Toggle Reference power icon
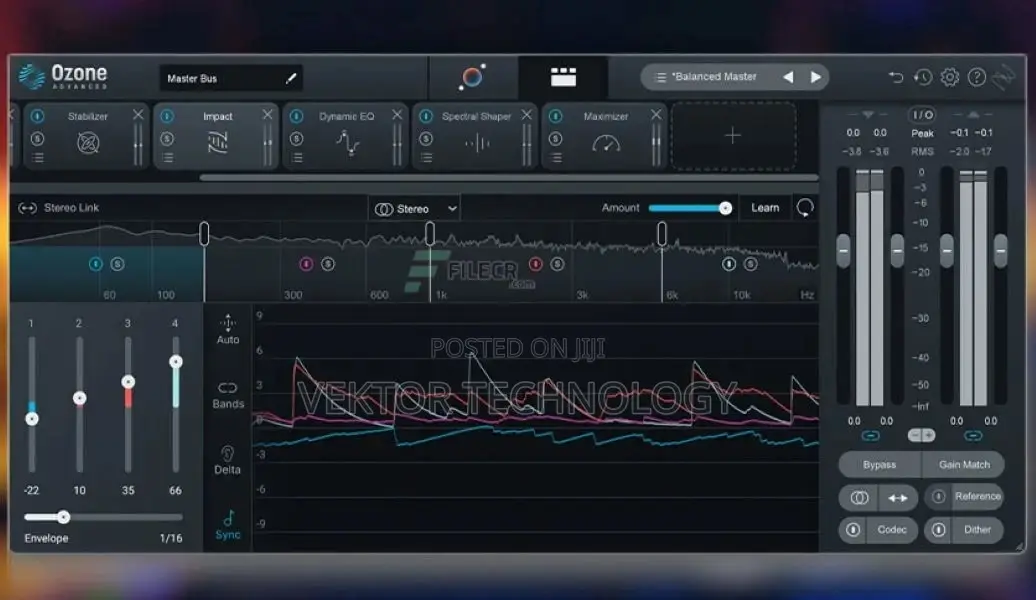The height and width of the screenshot is (600, 1036). pyautogui.click(x=938, y=496)
